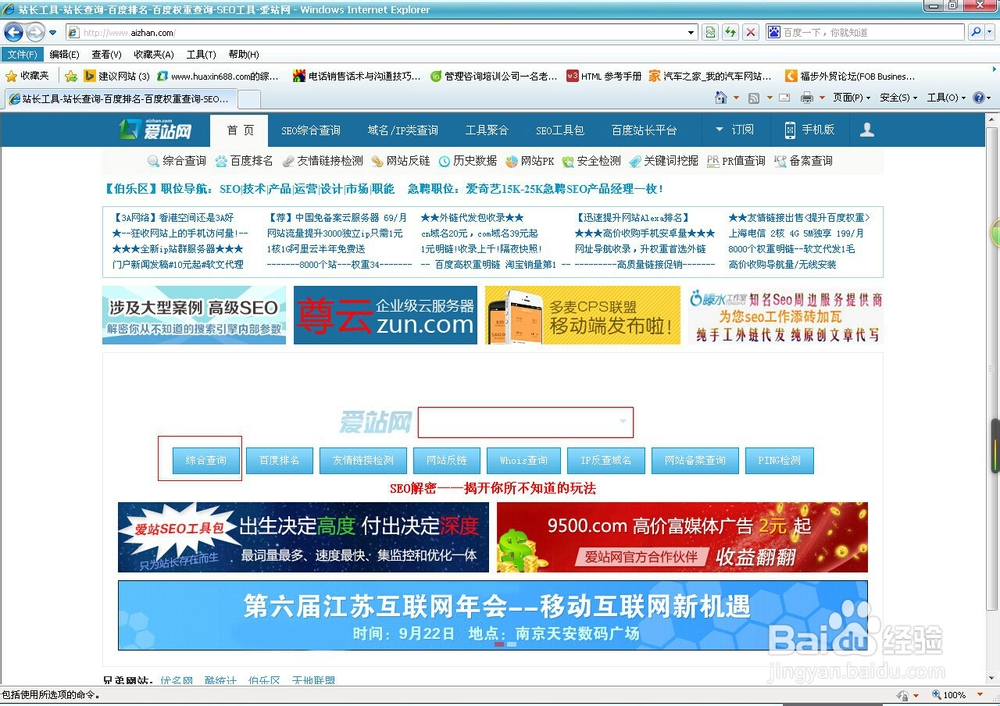Click the 网站备案查询 button
1000x706 pixels.
pyautogui.click(x=695, y=460)
